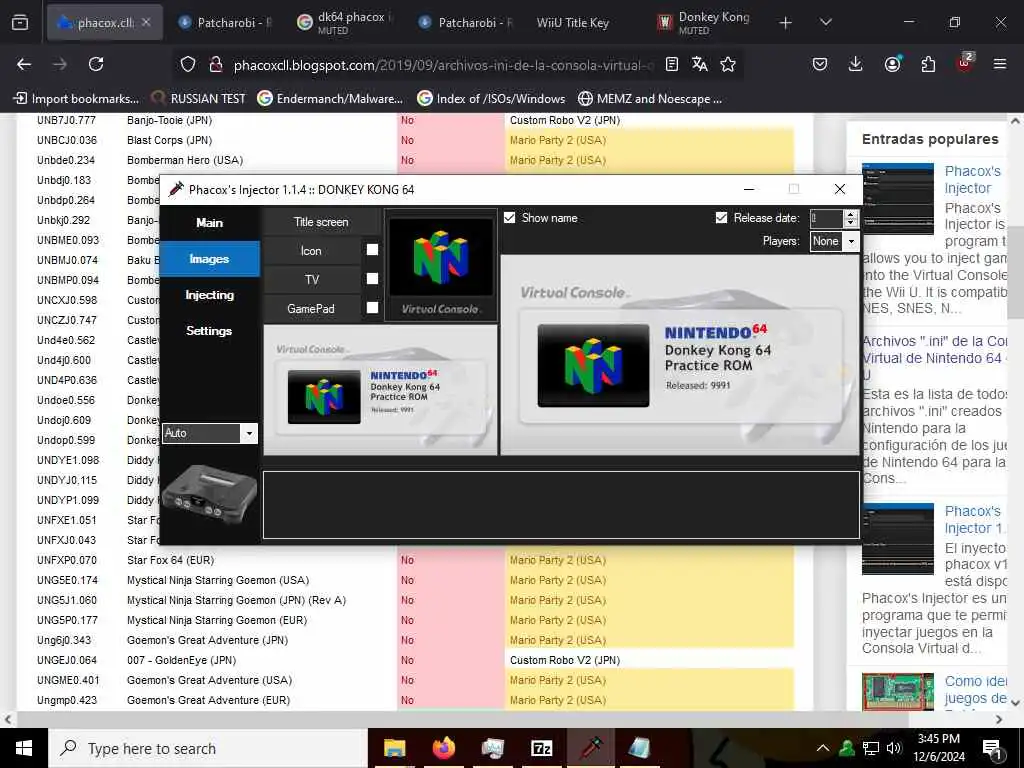Open the network icon in system tray

coord(871,748)
